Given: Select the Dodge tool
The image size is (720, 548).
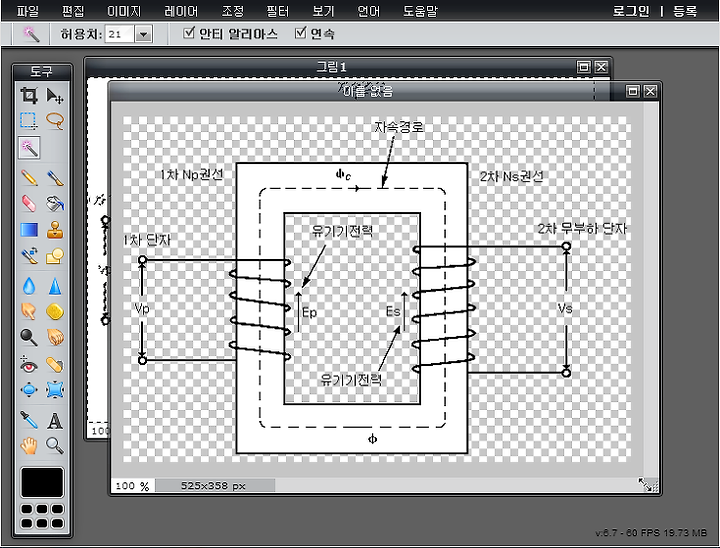Looking at the screenshot, I should pyautogui.click(x=29, y=337).
